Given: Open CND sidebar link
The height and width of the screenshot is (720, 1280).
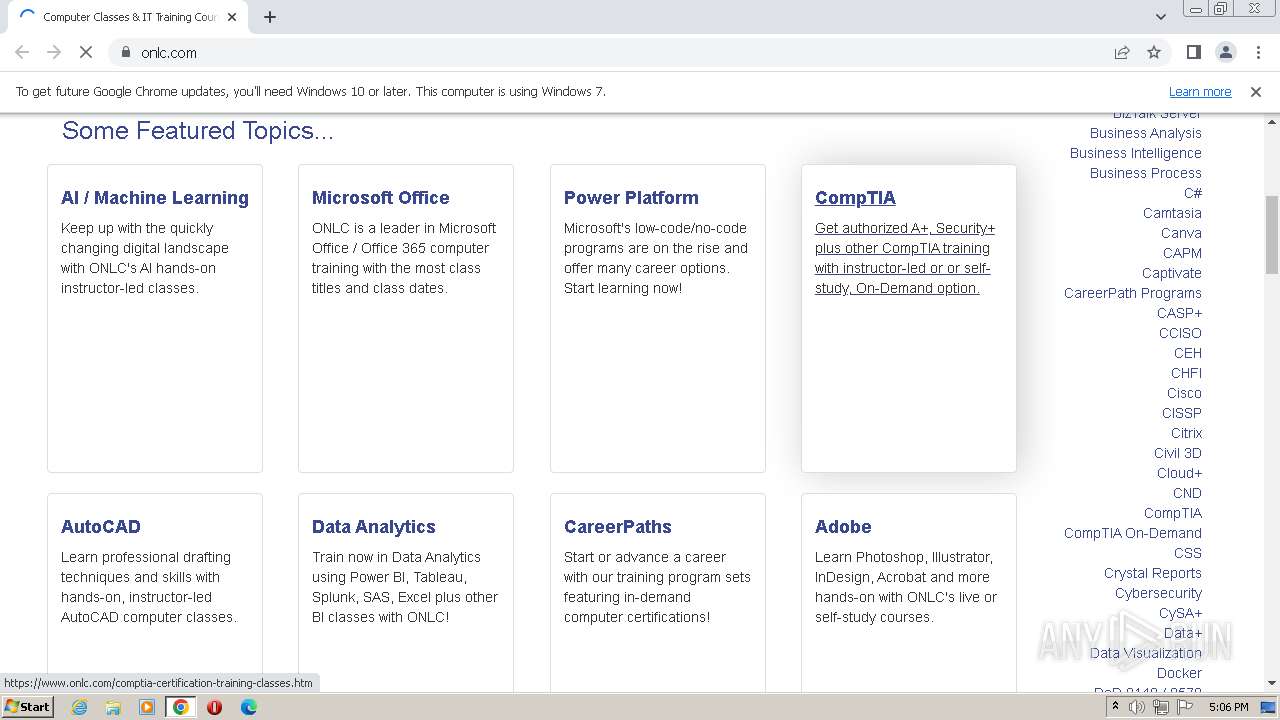Looking at the screenshot, I should pyautogui.click(x=1187, y=493).
